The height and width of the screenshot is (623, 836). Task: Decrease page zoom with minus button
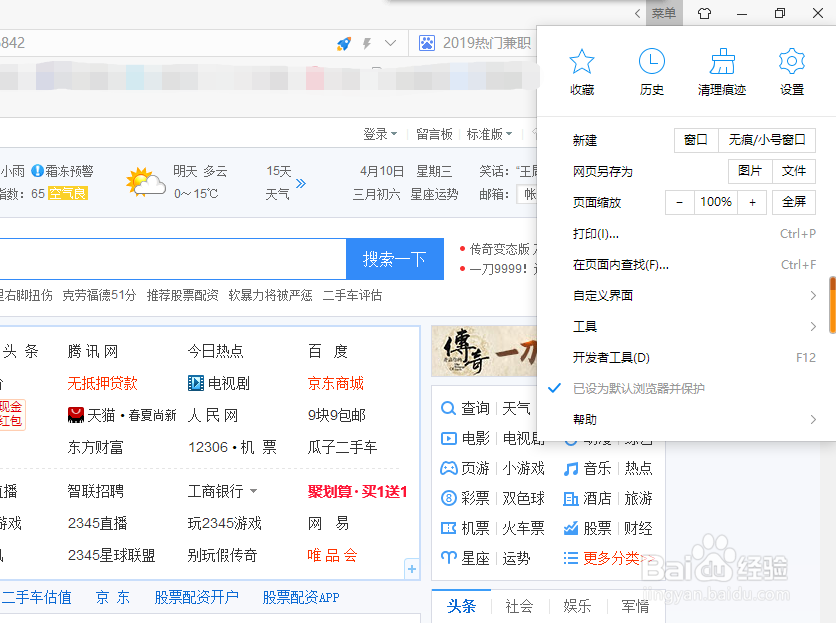point(679,202)
